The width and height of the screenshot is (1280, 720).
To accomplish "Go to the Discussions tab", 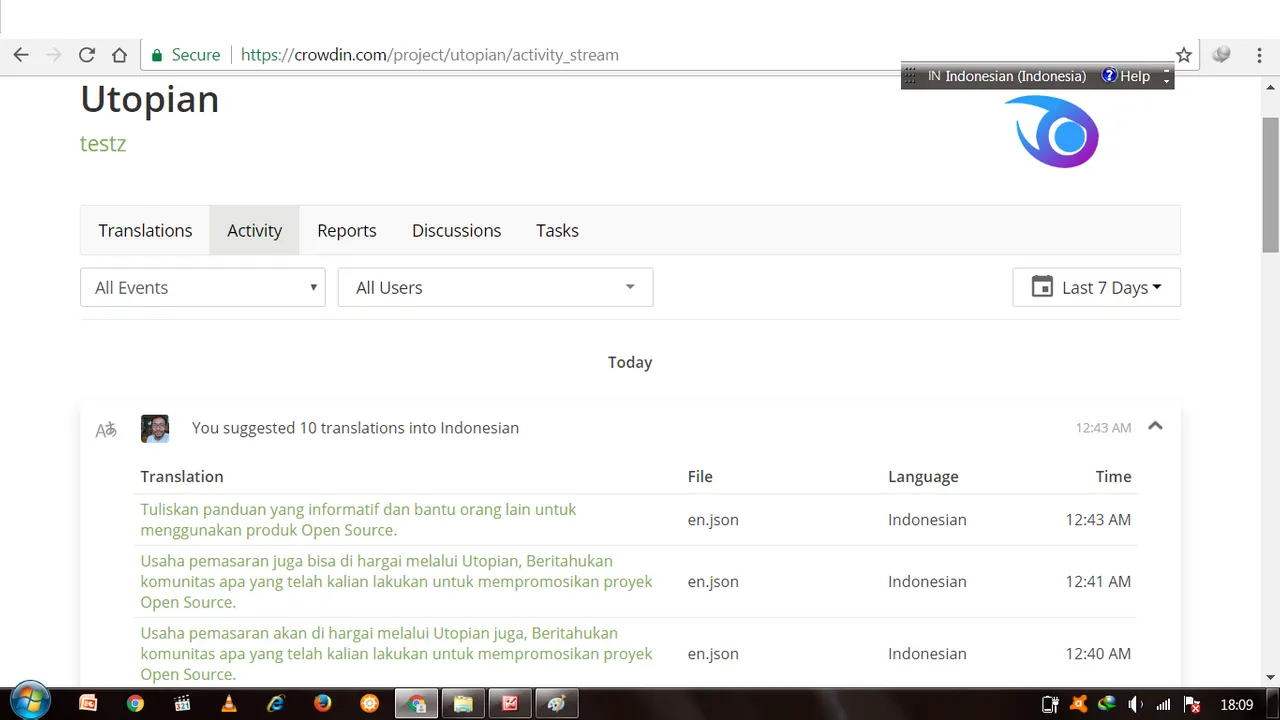I will click(456, 230).
